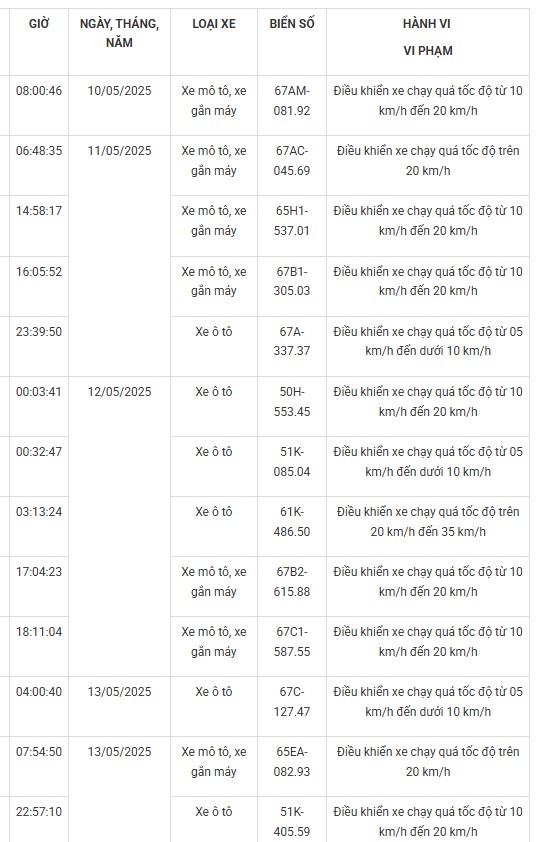553x842 pixels.
Task: Select the 12/05/2025 date cell
Action: 119,392
